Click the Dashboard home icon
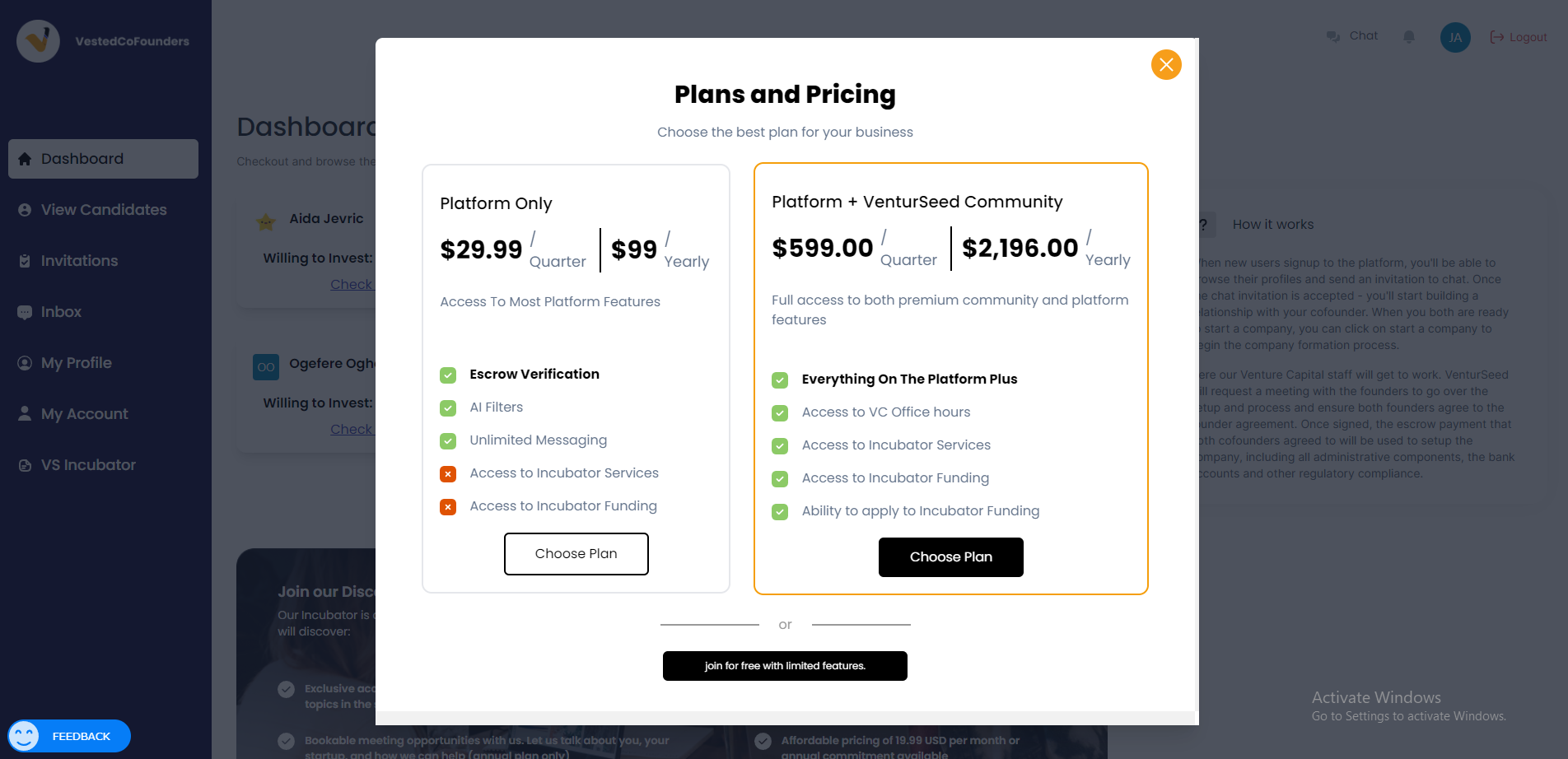 (25, 159)
